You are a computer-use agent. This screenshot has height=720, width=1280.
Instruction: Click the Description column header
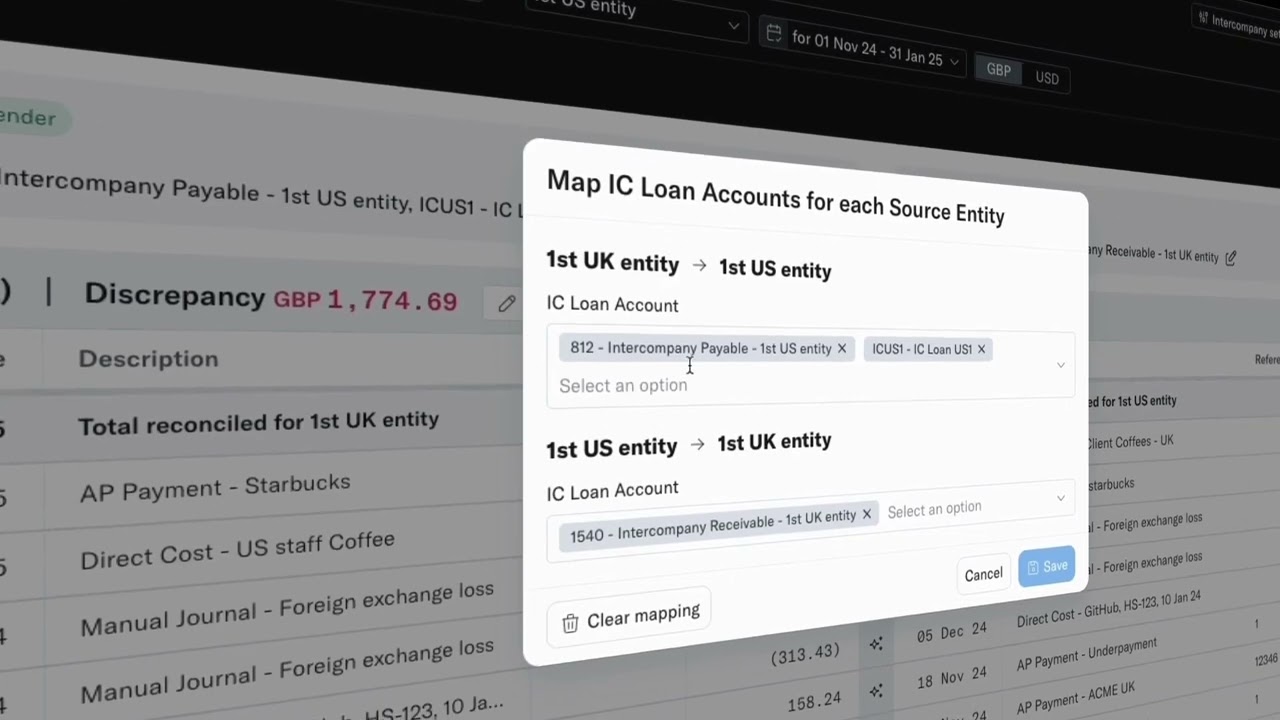click(148, 358)
